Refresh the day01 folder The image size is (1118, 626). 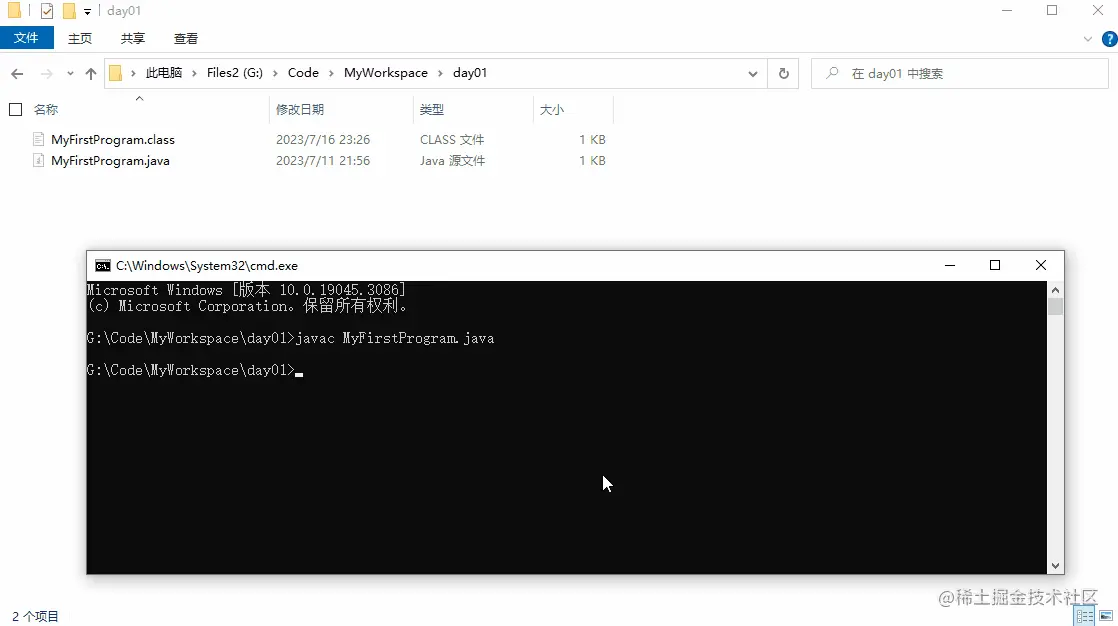coord(784,73)
